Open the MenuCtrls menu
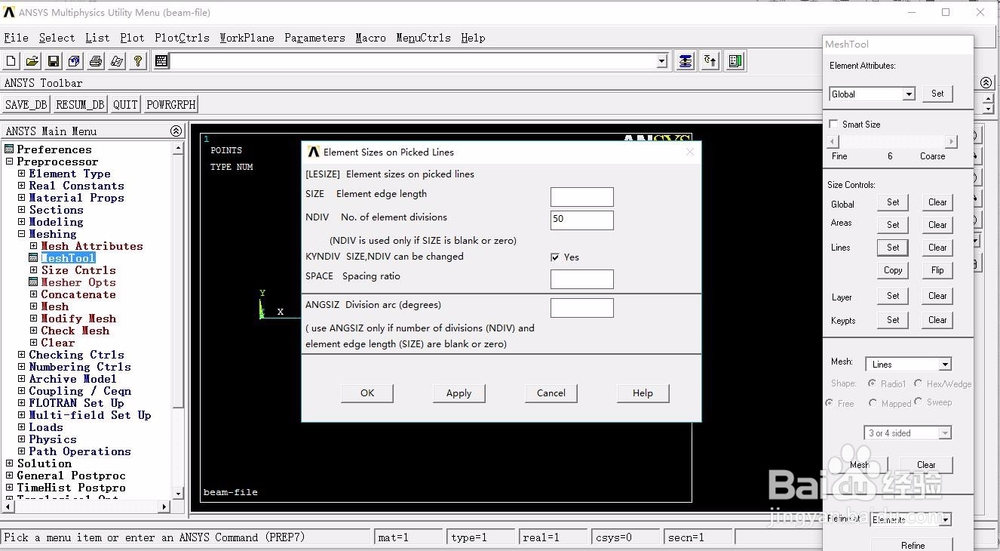Image resolution: width=1000 pixels, height=551 pixels. click(x=423, y=38)
